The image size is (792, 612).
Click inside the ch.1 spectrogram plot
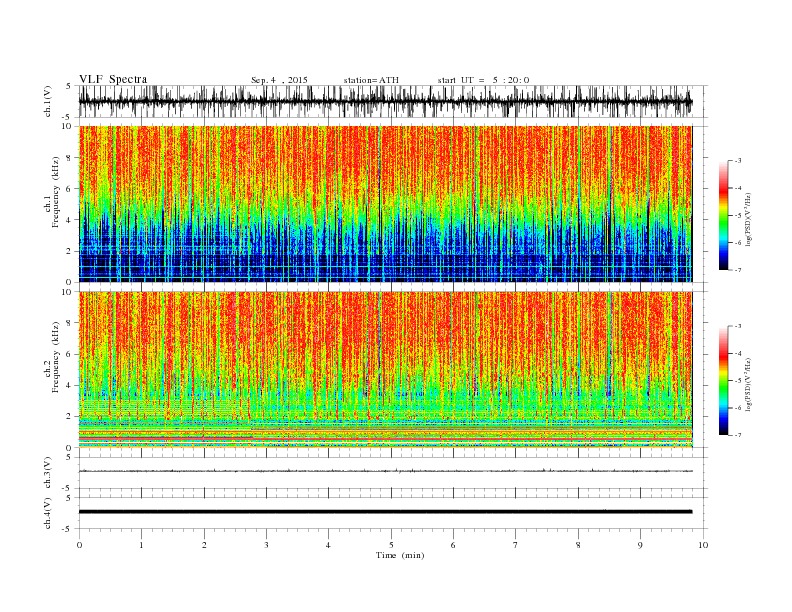tap(385, 204)
